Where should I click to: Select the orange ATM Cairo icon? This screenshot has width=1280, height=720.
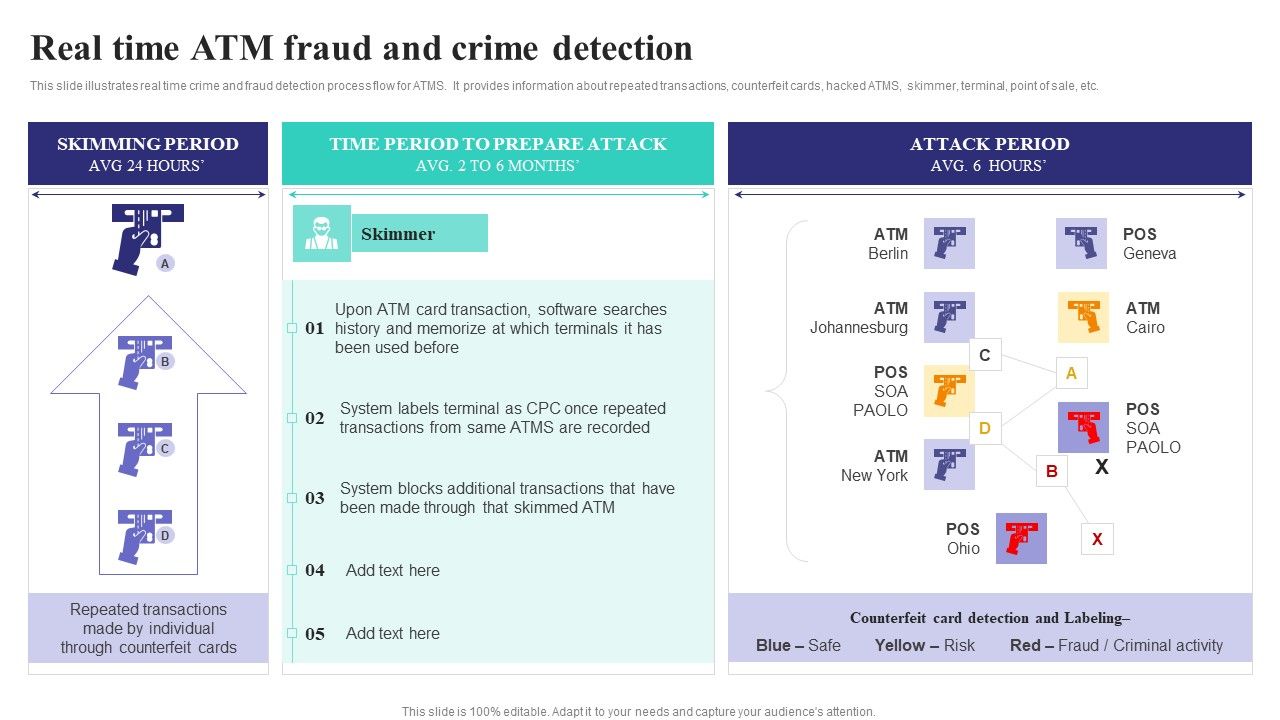[x=1083, y=317]
